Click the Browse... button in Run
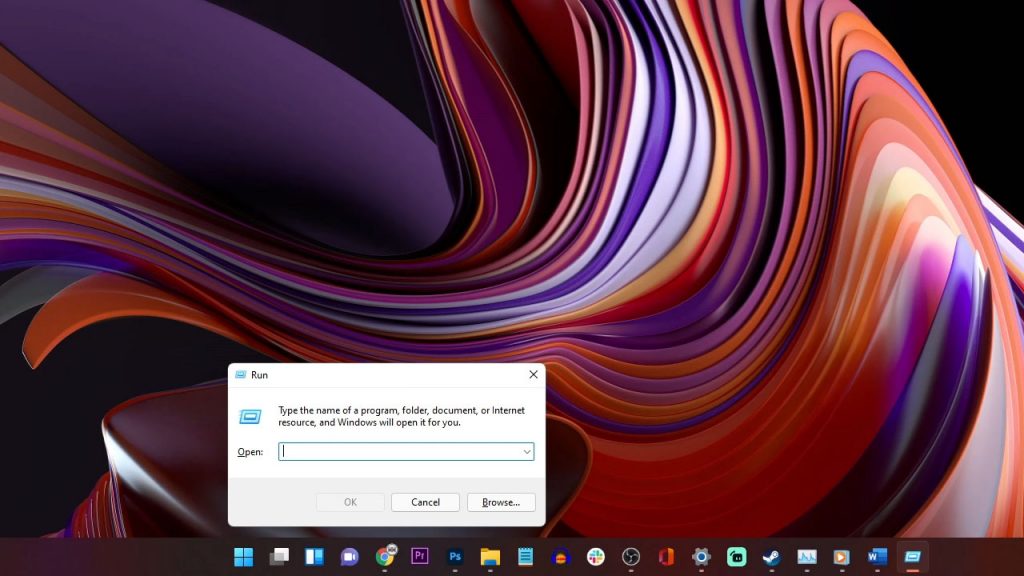The height and width of the screenshot is (576, 1024). coord(501,502)
